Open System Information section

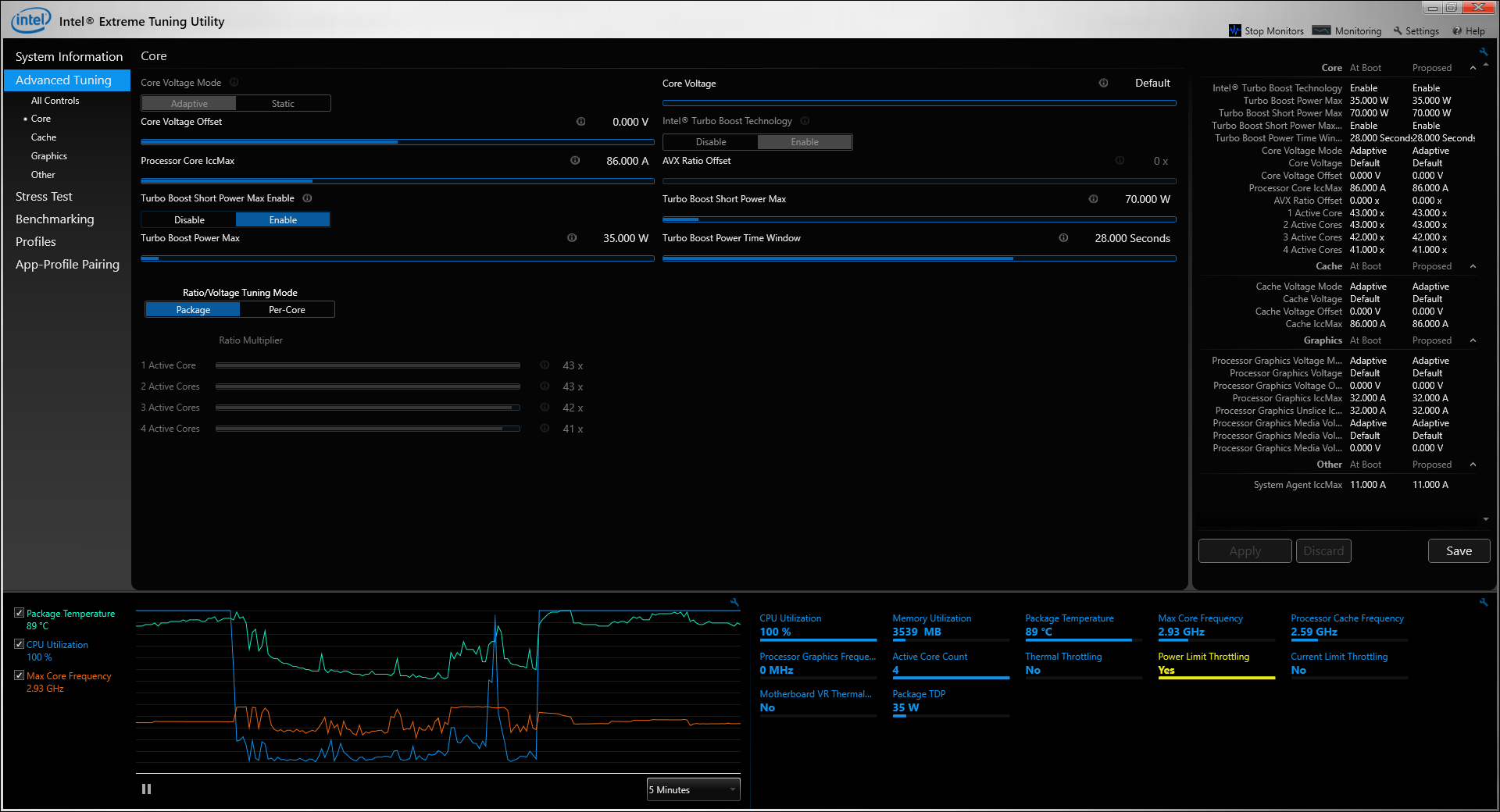[x=69, y=56]
